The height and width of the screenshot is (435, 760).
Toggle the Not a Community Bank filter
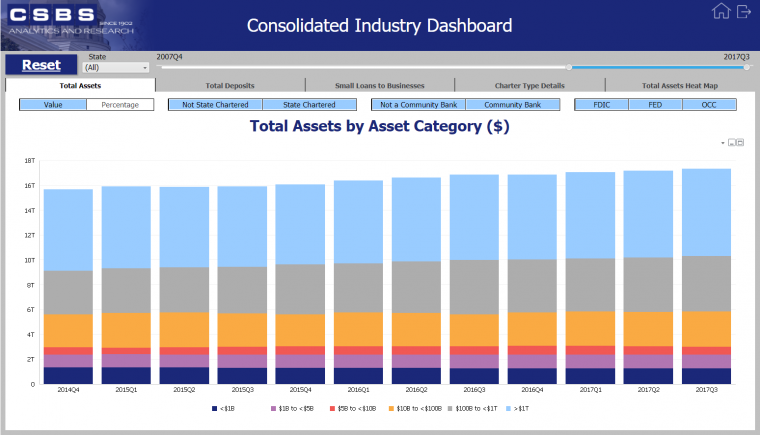tap(419, 105)
